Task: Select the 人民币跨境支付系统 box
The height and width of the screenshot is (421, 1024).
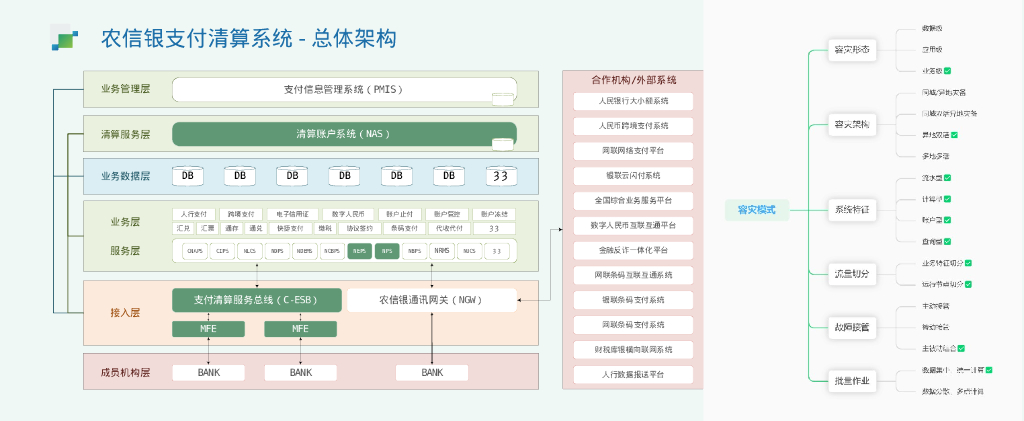Action: click(633, 126)
